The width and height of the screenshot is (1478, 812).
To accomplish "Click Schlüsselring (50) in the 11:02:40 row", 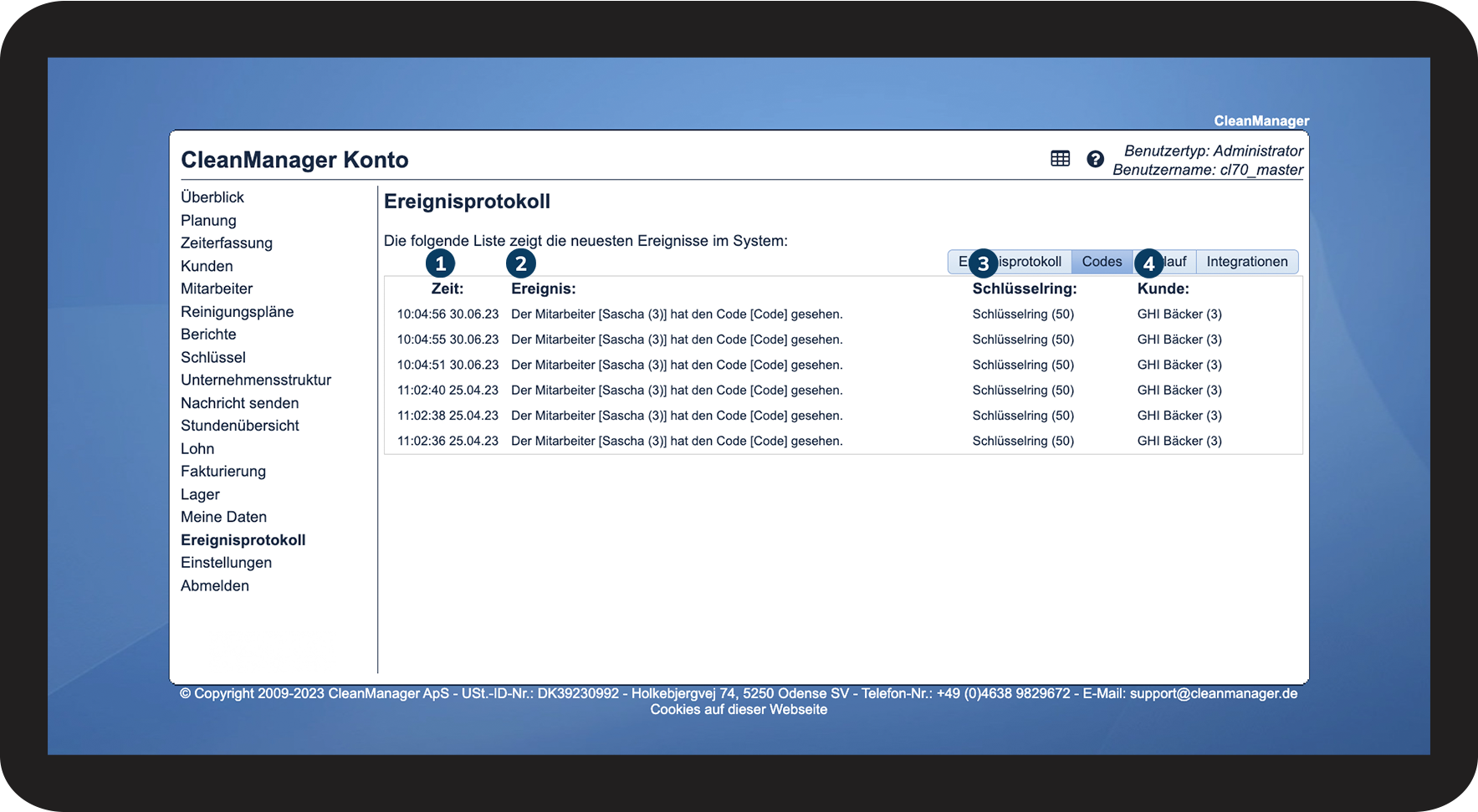I will point(1023,391).
